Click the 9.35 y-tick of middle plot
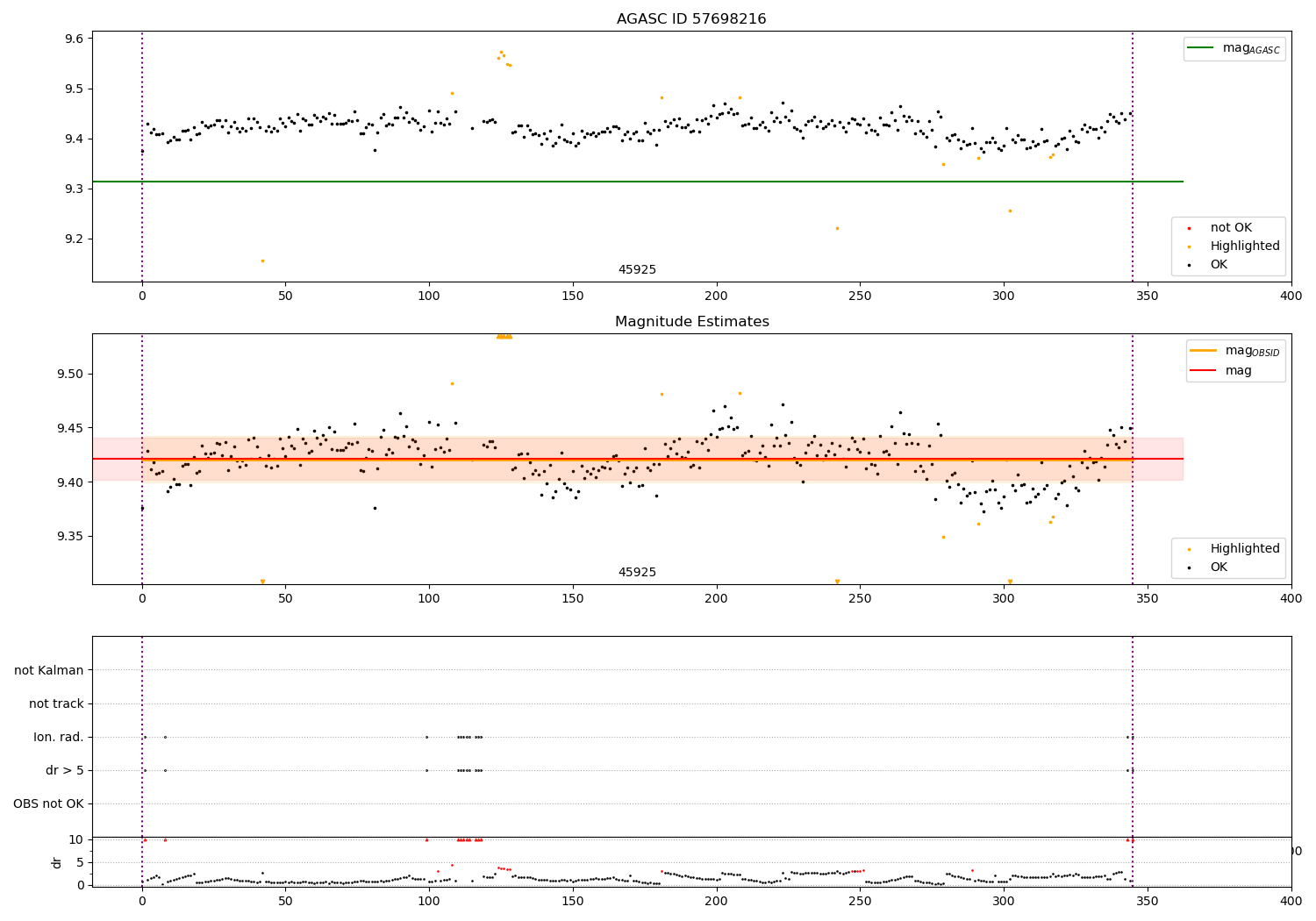This screenshot has height=921, width=1316. pos(71,537)
